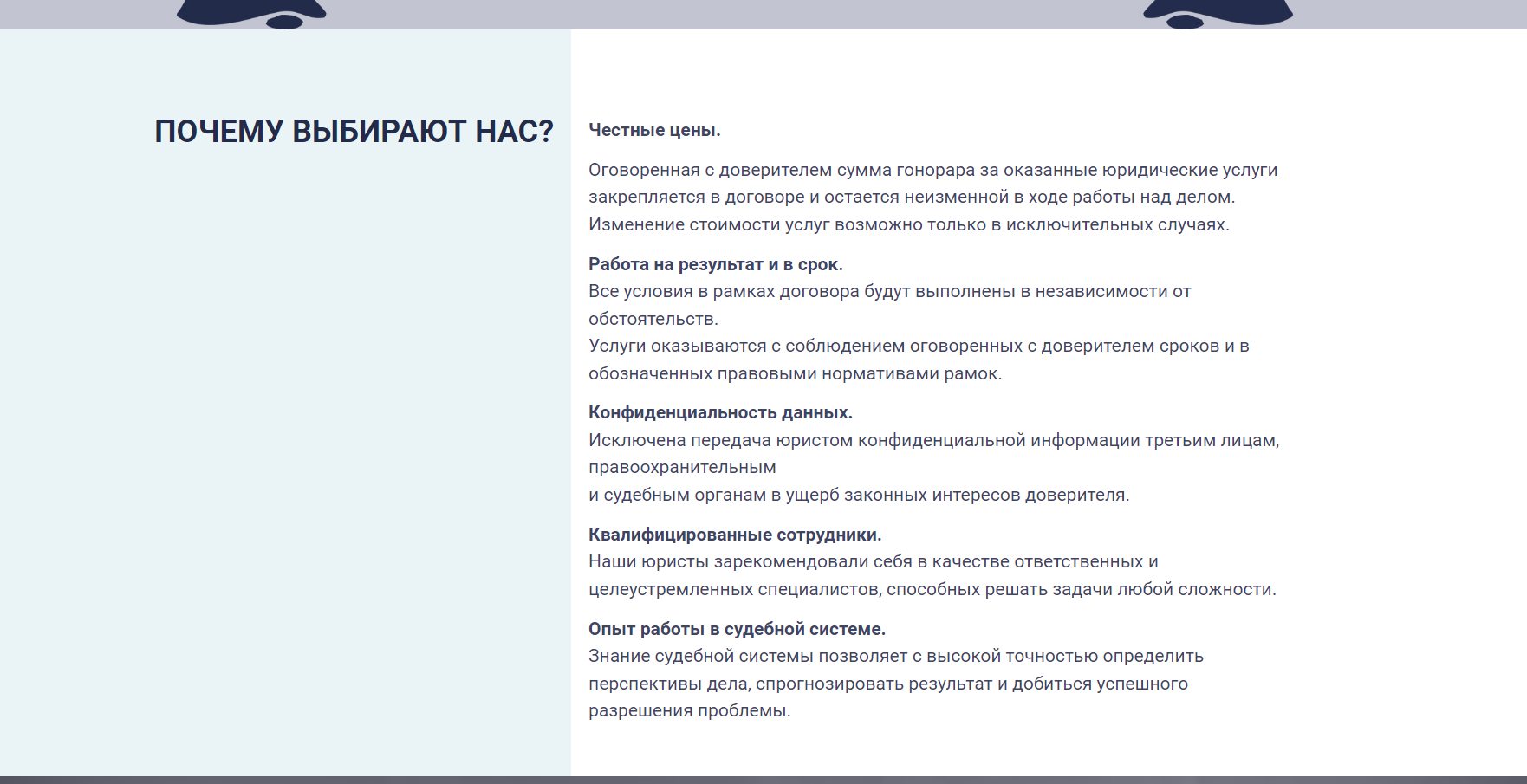
Task: Select the title "Опыт работы в судебной системе."
Action: (x=737, y=629)
